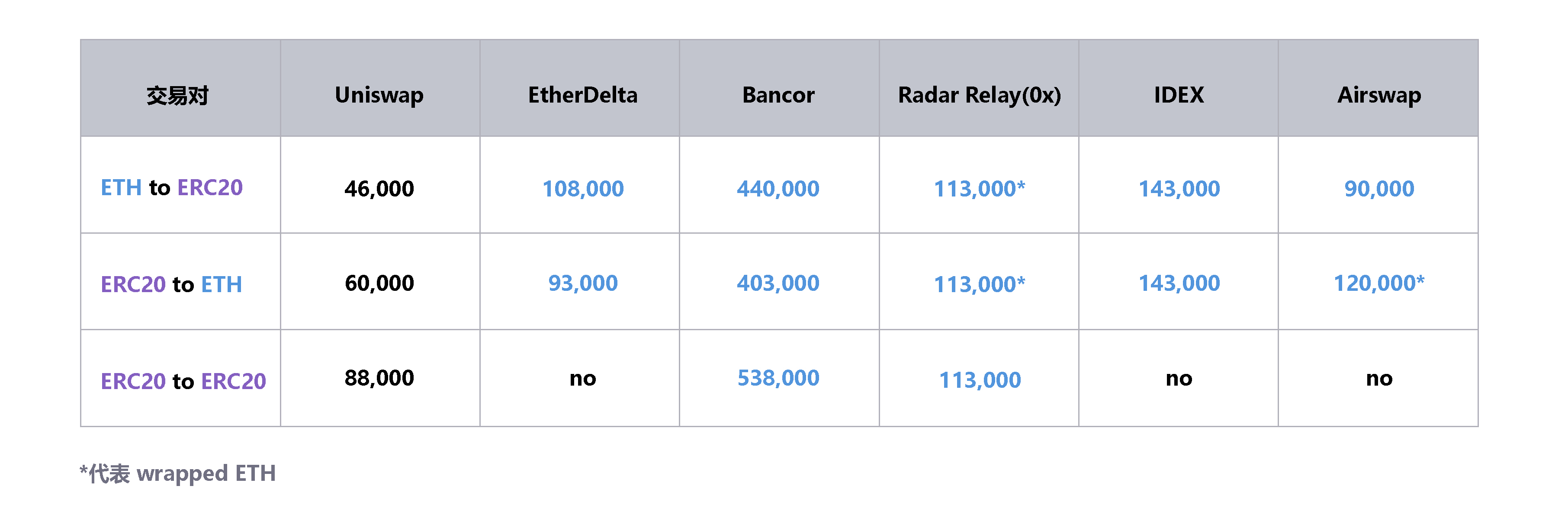Click the 120,000* Airswap value
This screenshot has height=528, width=1568.
(1378, 283)
